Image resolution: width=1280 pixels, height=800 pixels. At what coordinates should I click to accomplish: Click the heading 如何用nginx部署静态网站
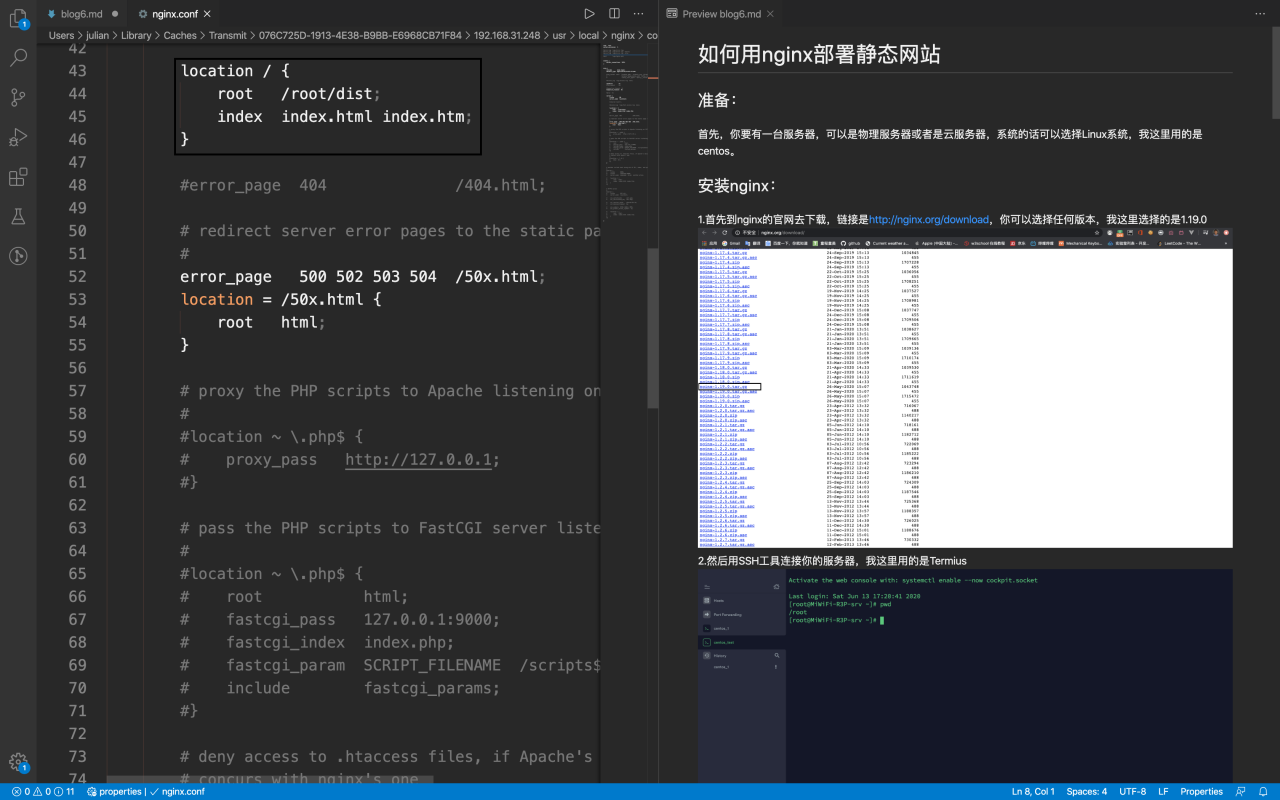click(819, 54)
